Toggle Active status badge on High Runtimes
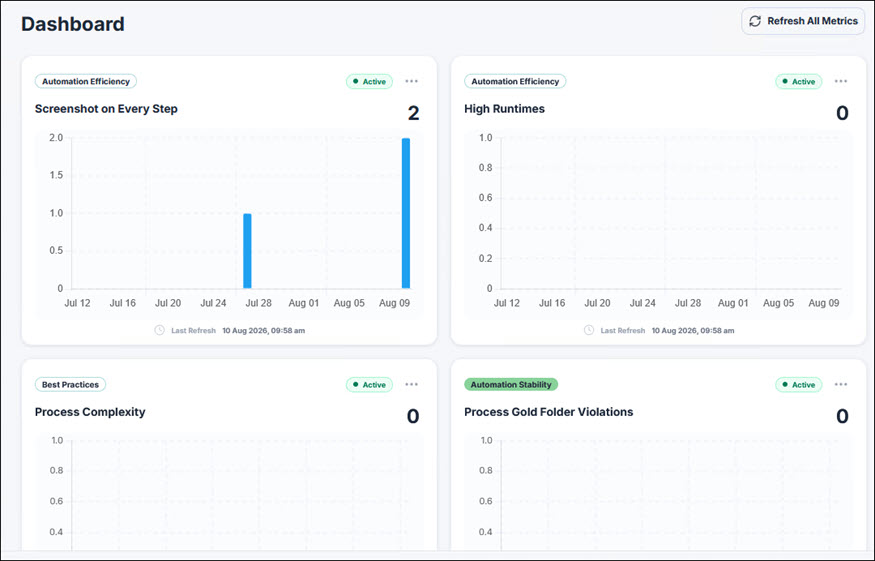 [x=799, y=81]
